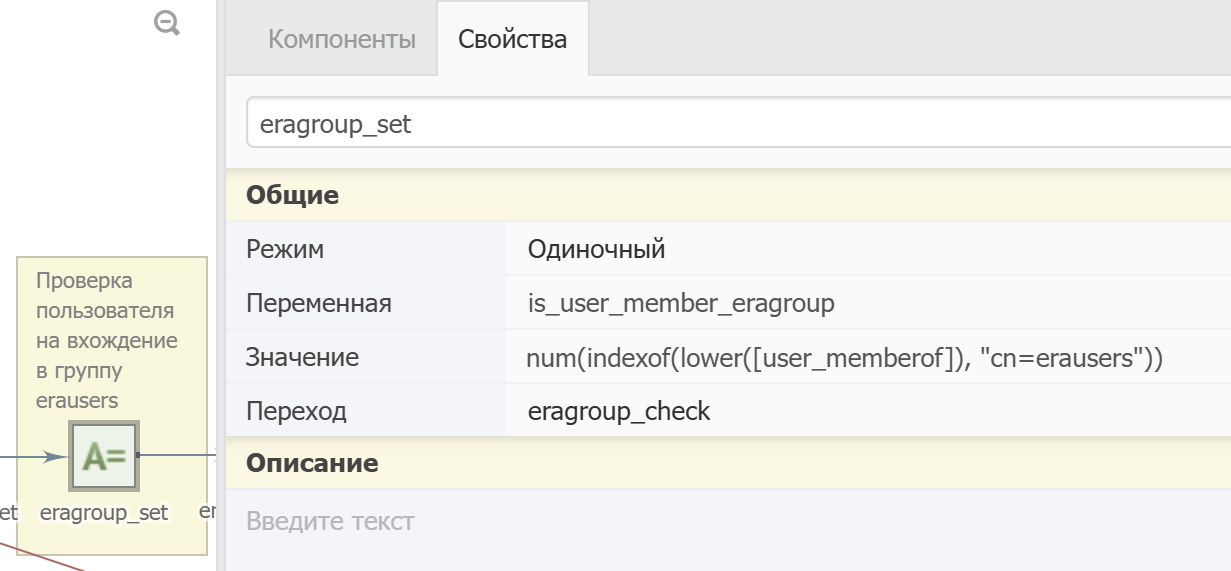Switch to the Компоненты tab
The height and width of the screenshot is (571, 1231).
tap(342, 39)
